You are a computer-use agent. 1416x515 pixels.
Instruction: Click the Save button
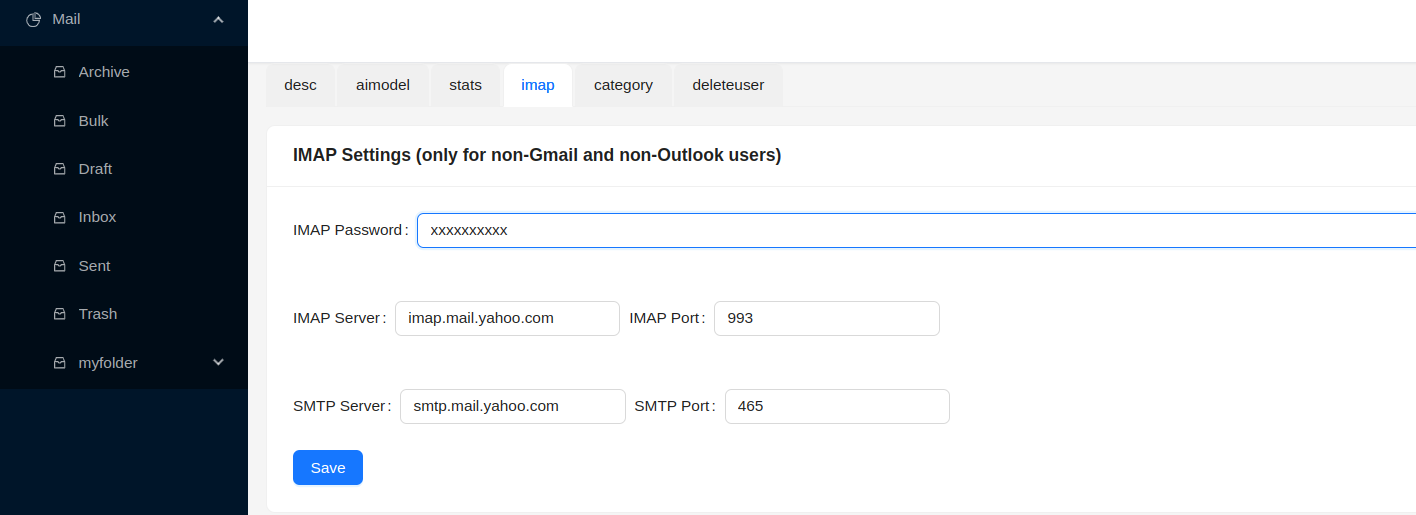[x=328, y=468]
